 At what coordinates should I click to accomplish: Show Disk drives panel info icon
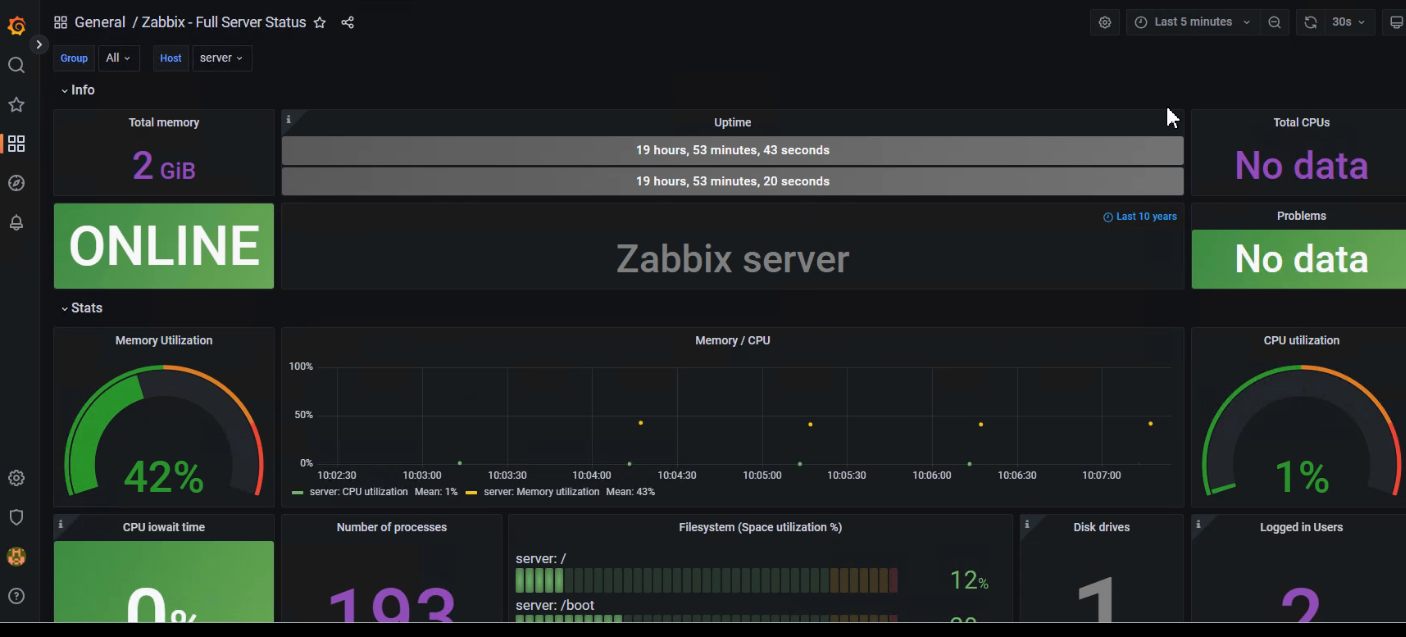(x=1027, y=524)
